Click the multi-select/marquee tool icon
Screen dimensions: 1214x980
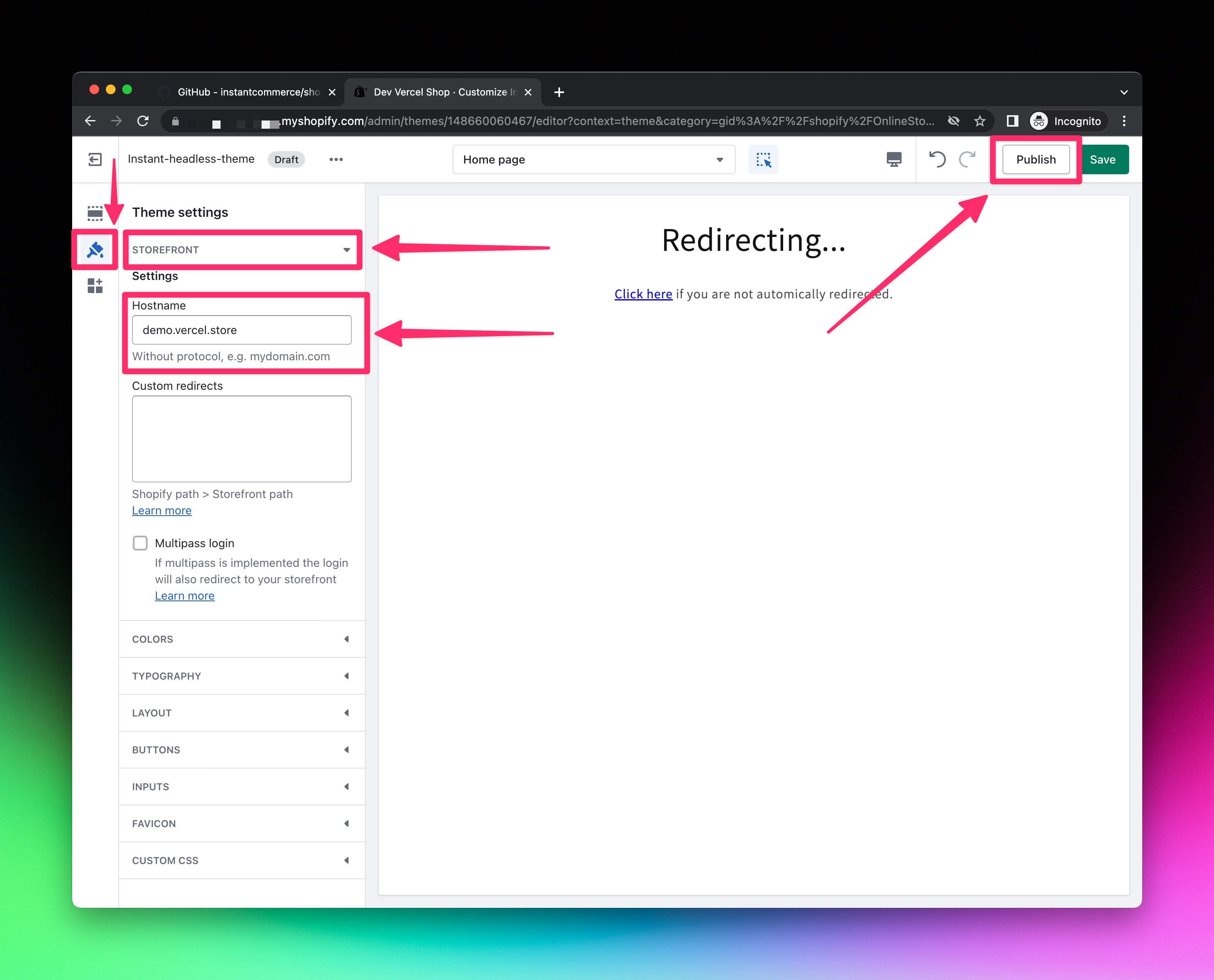(762, 159)
